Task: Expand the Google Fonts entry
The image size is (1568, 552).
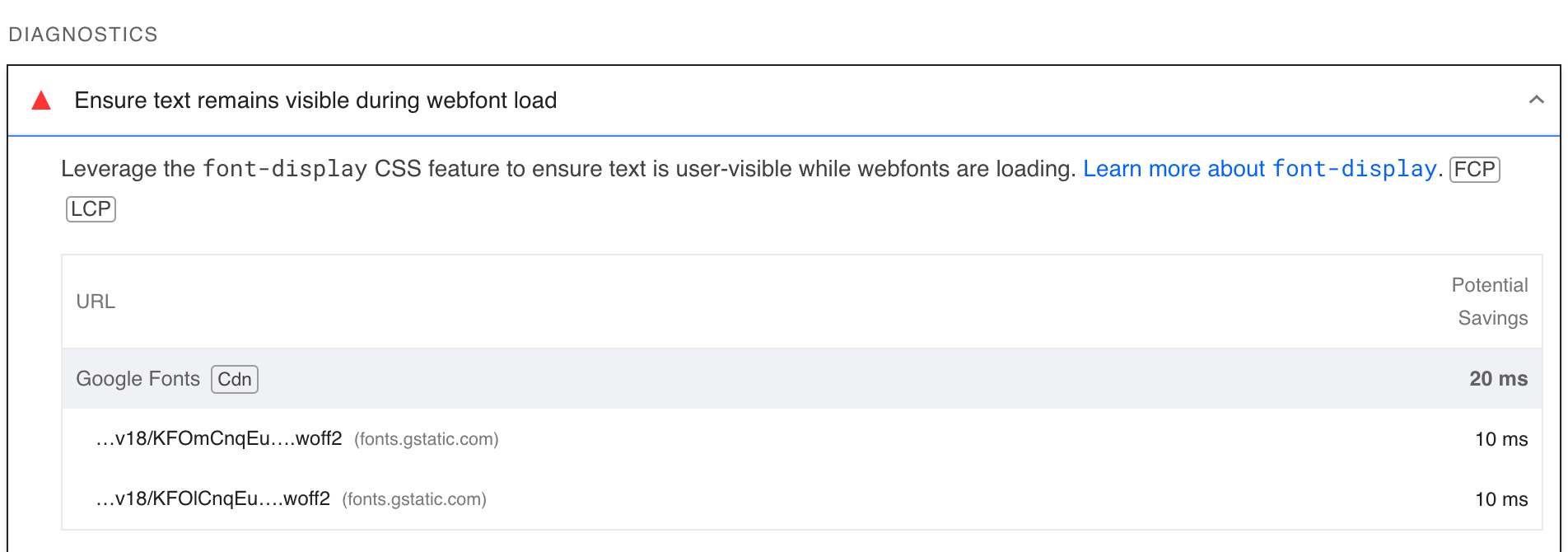Action: click(138, 379)
